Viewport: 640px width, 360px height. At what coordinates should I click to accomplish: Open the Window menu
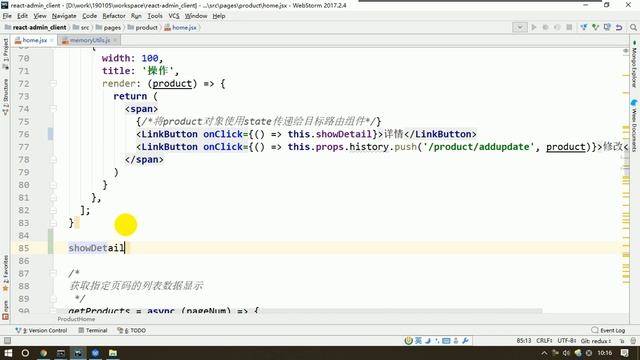click(196, 16)
